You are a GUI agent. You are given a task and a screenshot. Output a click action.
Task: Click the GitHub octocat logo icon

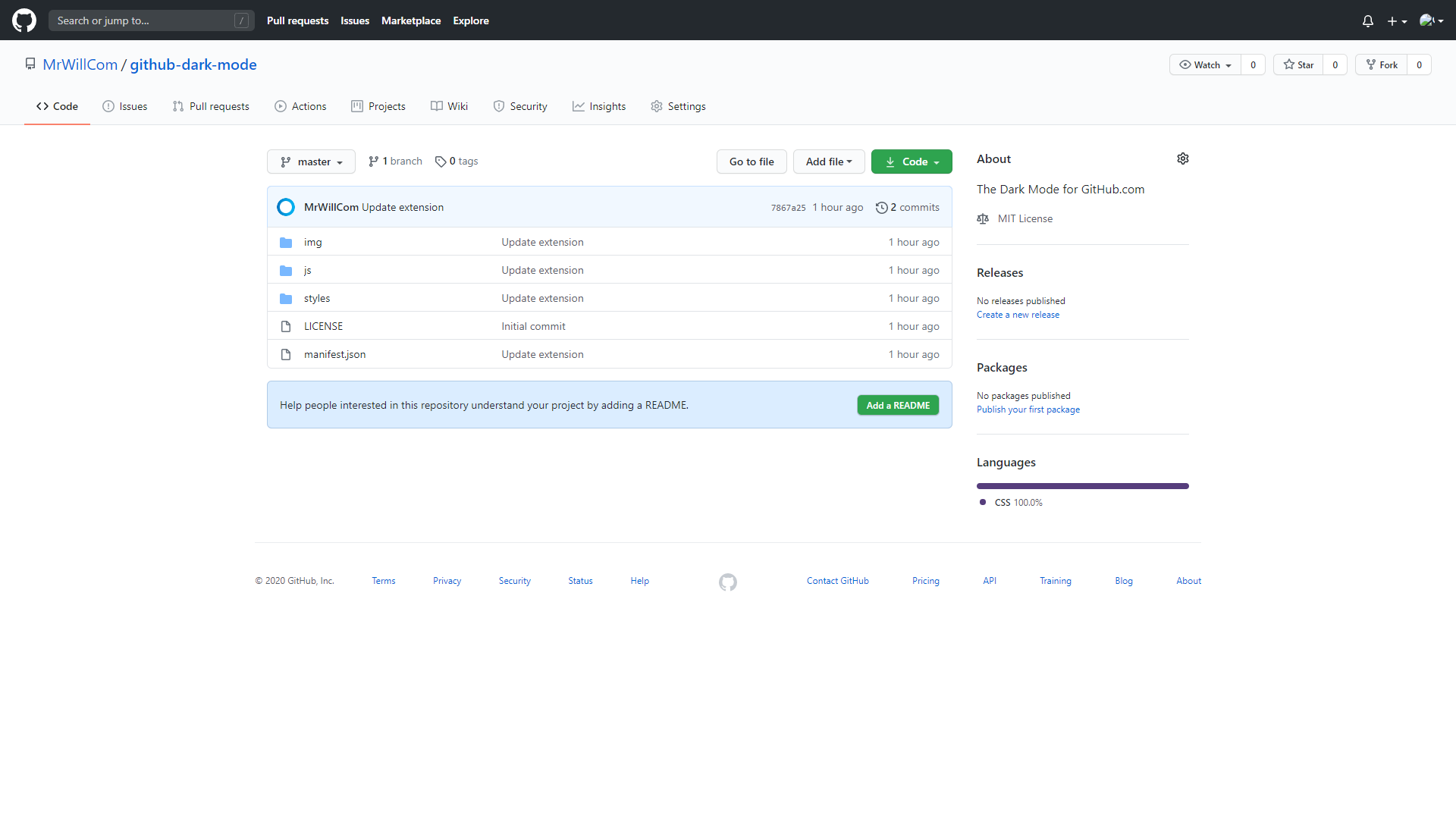coord(26,20)
